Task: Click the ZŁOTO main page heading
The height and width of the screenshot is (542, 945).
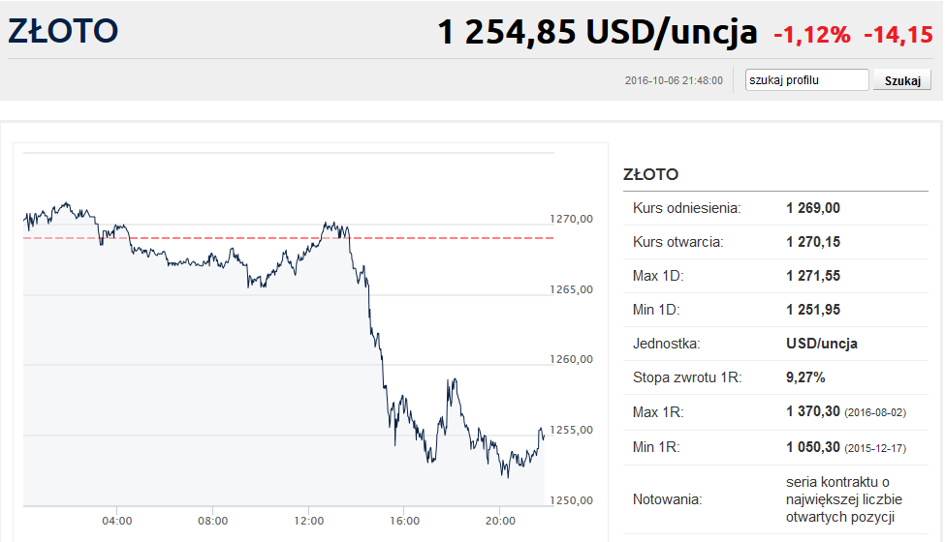Action: (63, 31)
